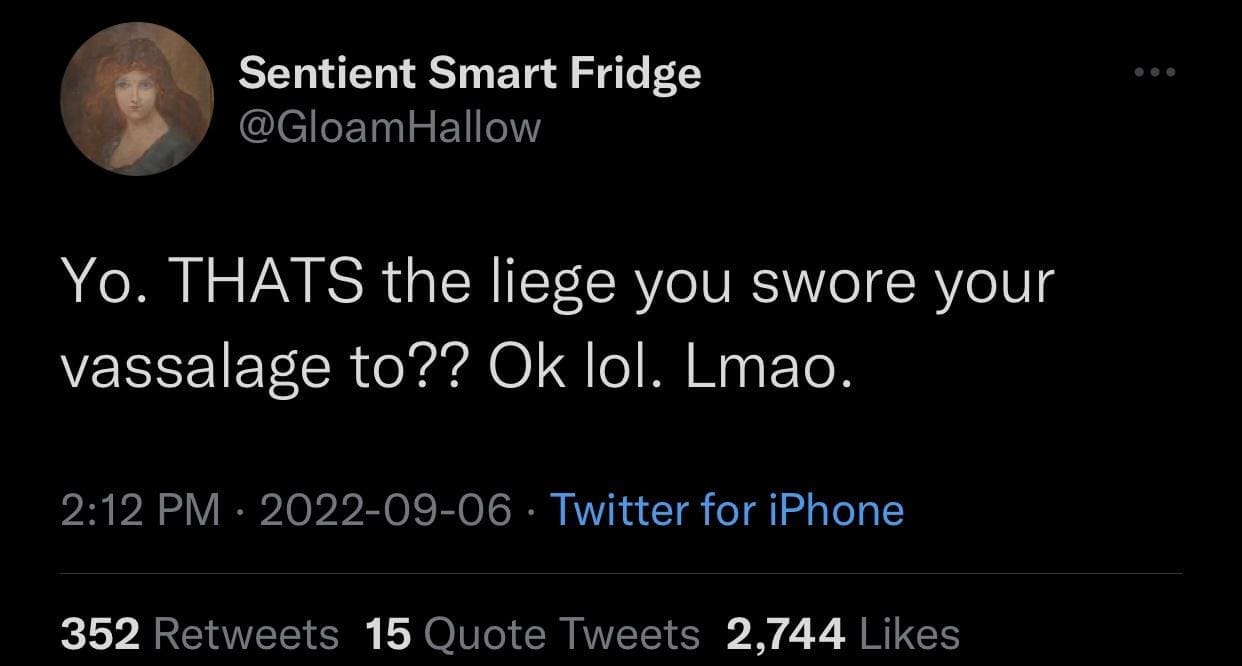Open the Sentient Smart Fridge display name
This screenshot has height=666, width=1242.
[470, 73]
